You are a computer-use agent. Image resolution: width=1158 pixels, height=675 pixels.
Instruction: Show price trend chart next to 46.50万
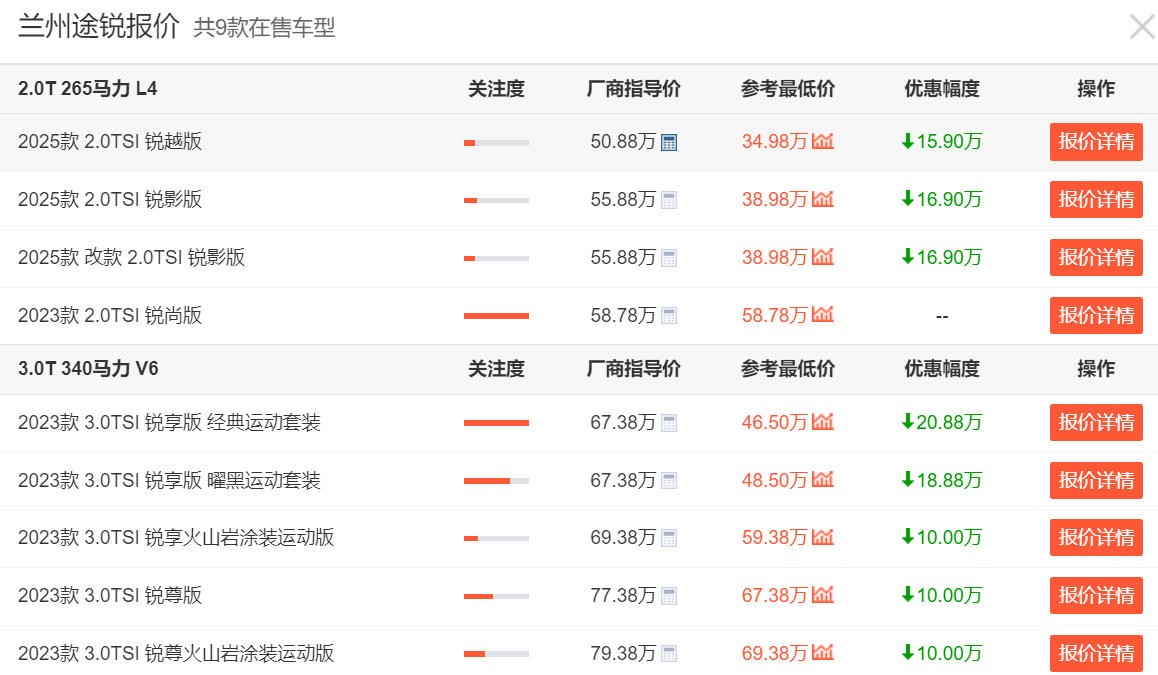click(823, 422)
